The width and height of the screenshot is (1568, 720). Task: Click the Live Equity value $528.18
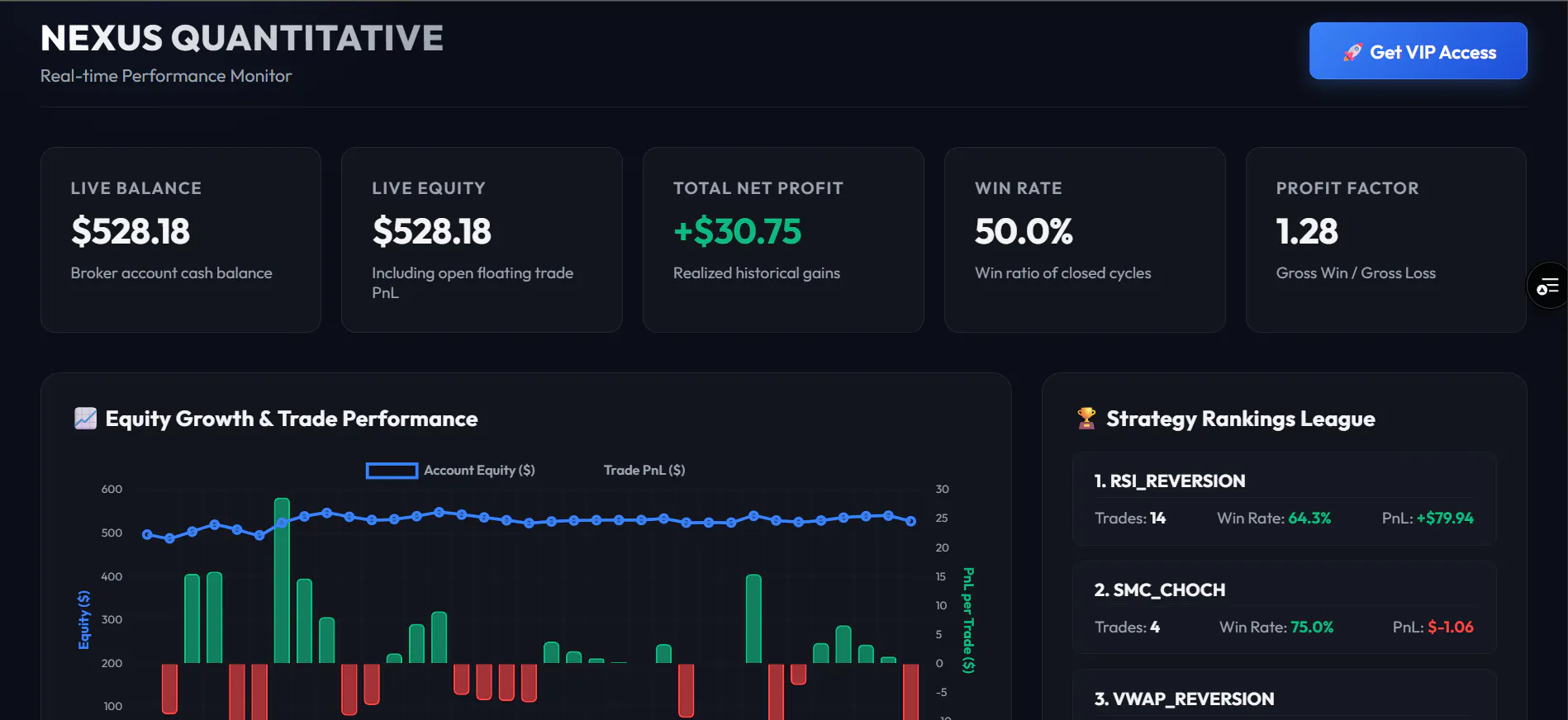(432, 231)
